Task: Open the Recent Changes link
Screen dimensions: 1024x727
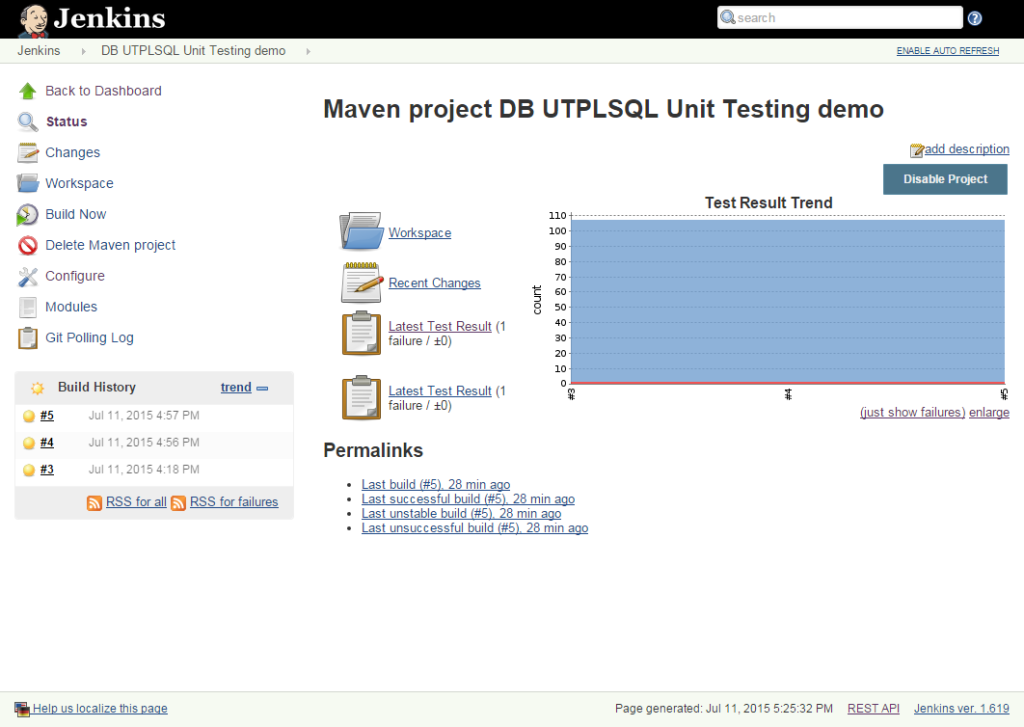Action: pos(434,283)
